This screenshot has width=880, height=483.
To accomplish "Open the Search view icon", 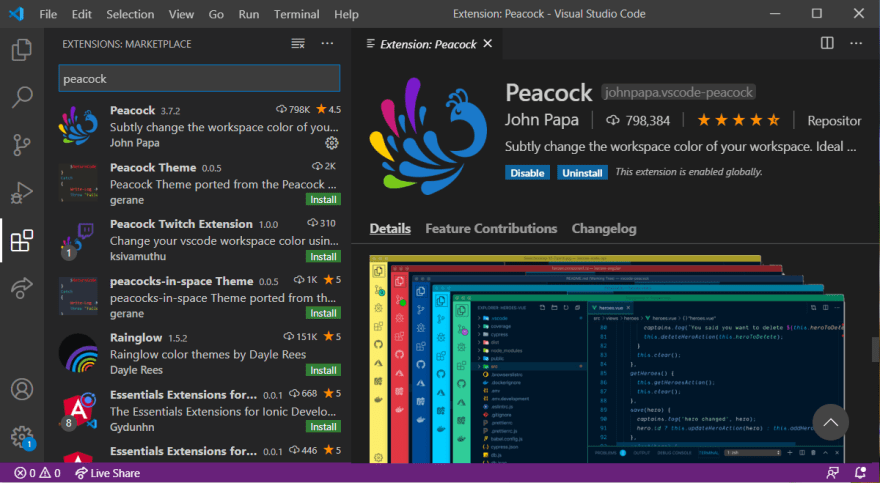I will pos(21,97).
